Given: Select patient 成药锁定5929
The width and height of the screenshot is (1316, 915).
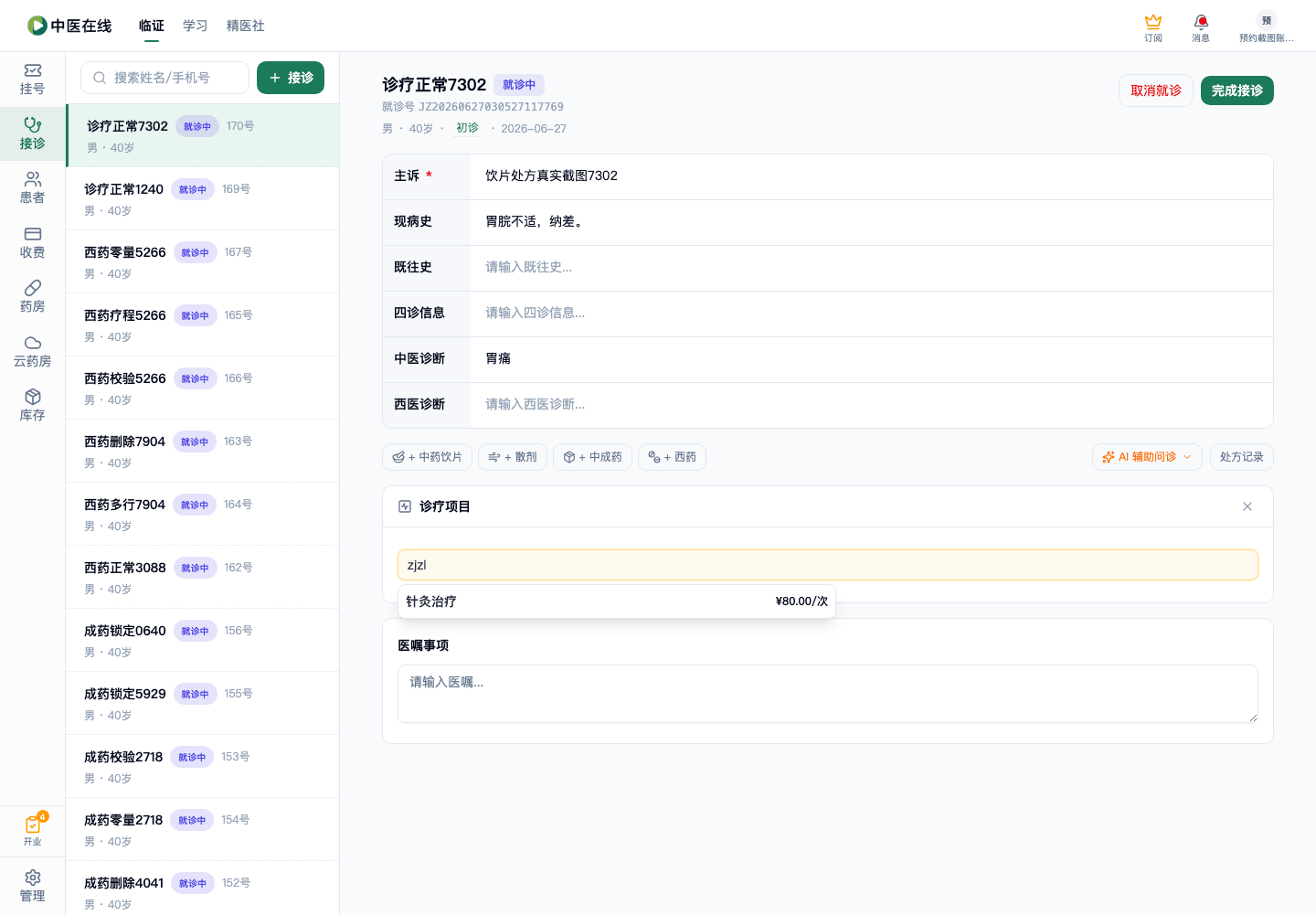Looking at the screenshot, I should tap(203, 703).
